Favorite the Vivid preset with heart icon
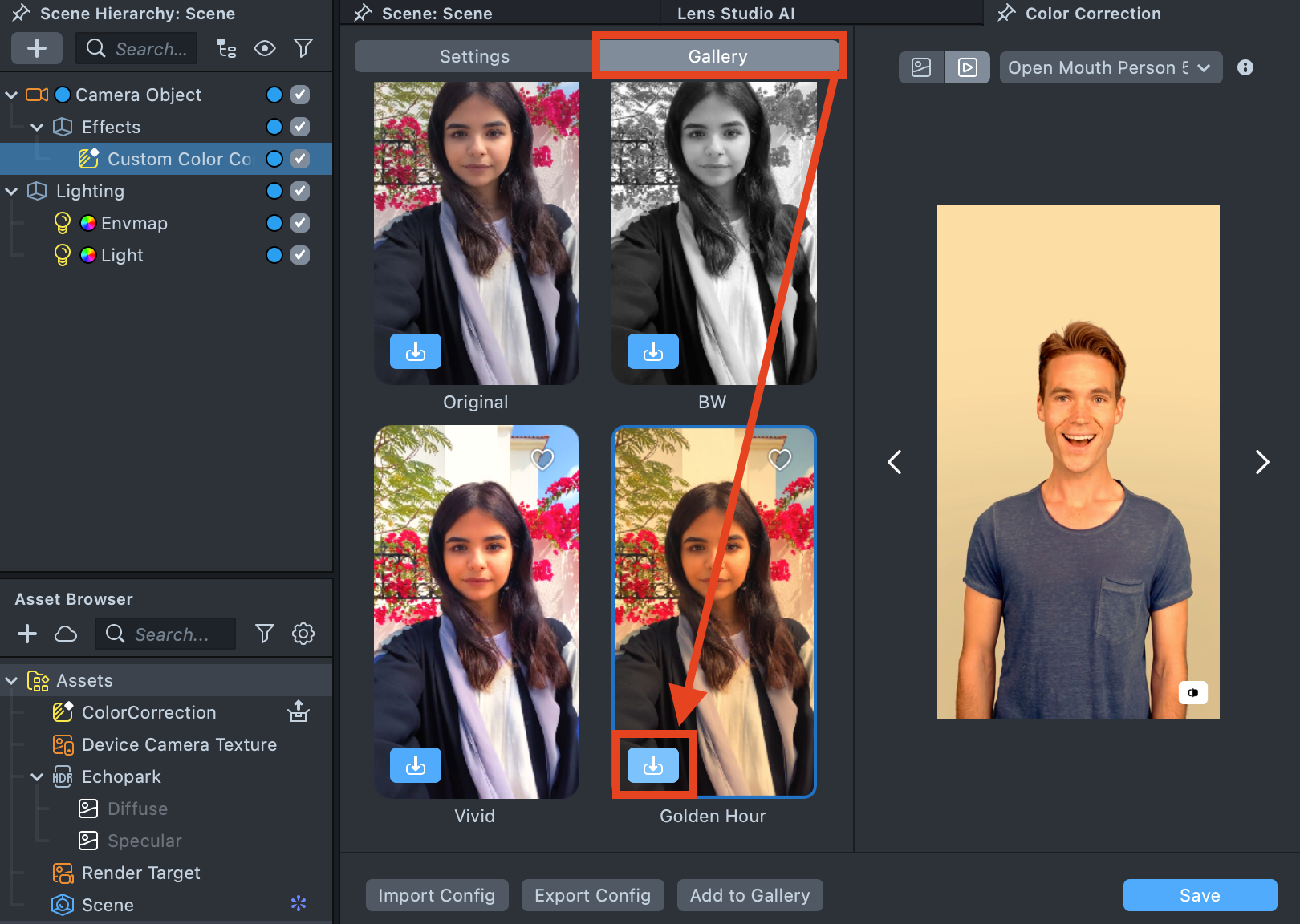 click(x=542, y=460)
